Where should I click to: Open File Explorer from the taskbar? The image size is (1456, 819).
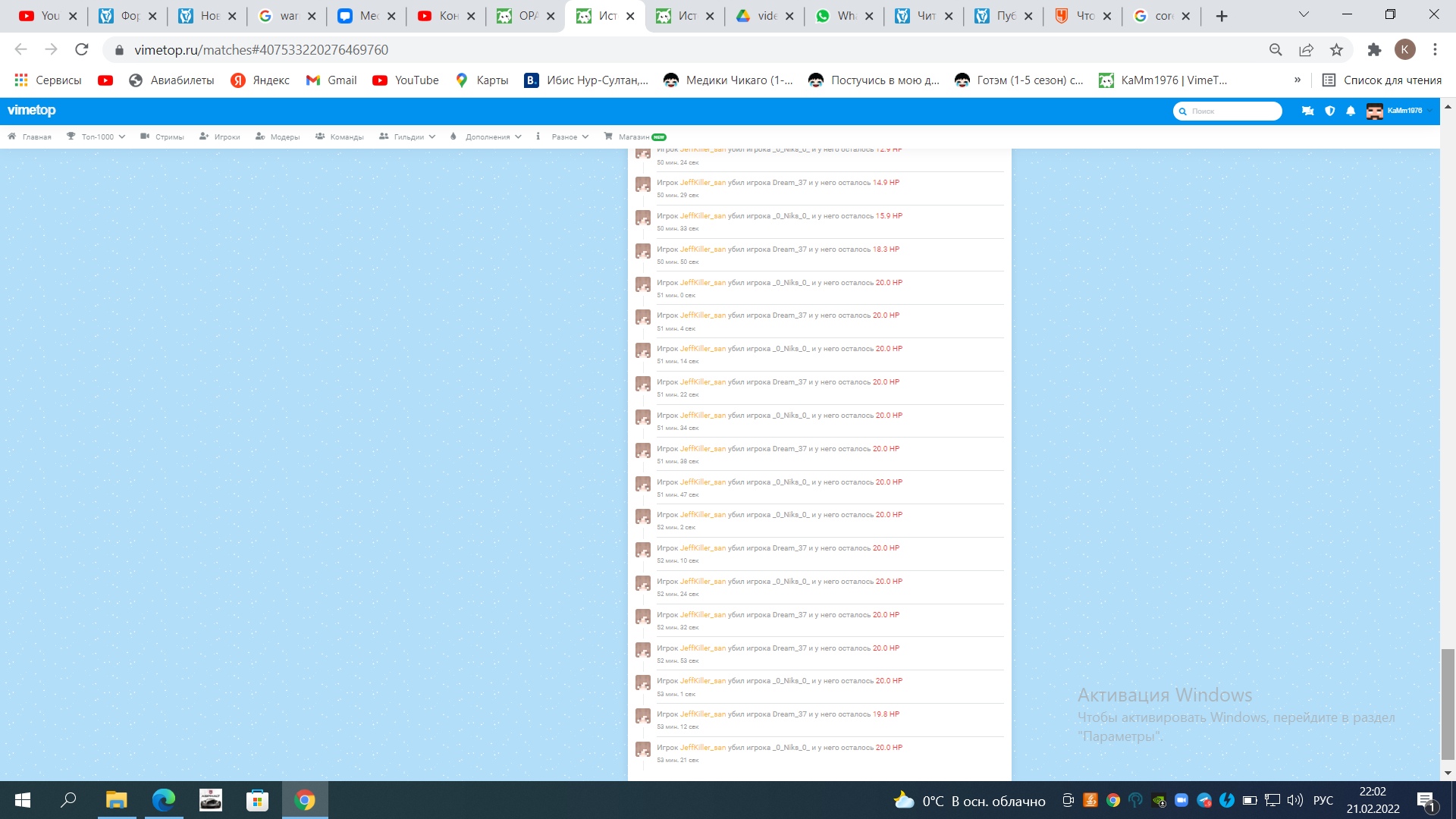coord(115,800)
